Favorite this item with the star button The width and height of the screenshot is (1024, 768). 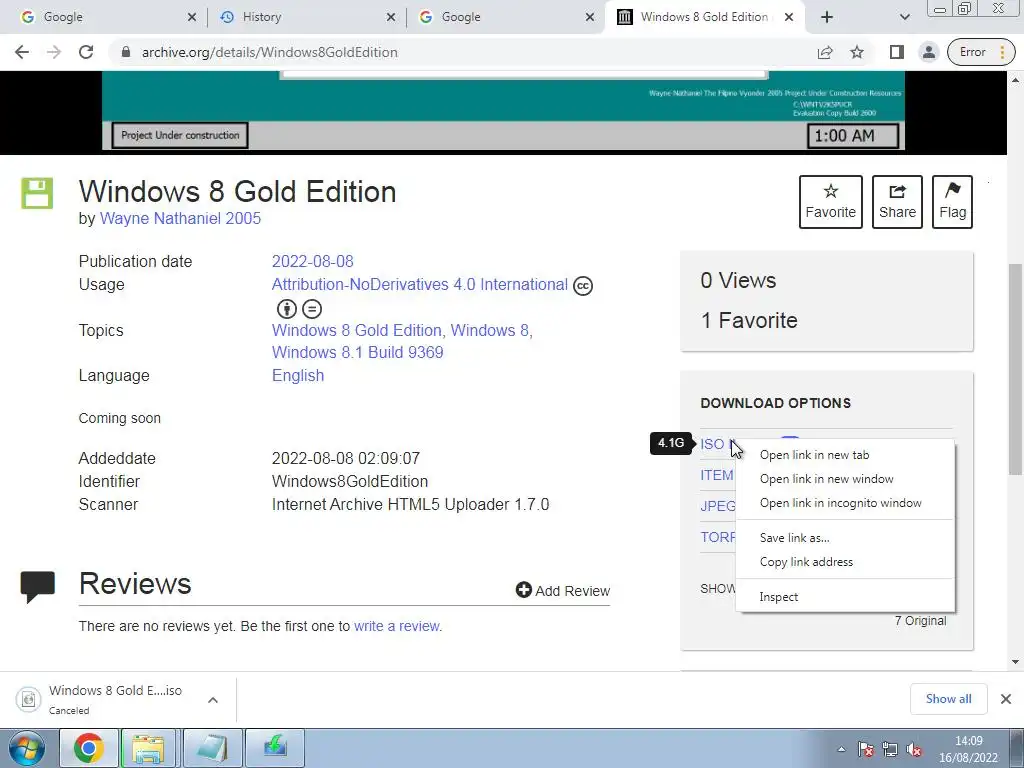(x=831, y=202)
